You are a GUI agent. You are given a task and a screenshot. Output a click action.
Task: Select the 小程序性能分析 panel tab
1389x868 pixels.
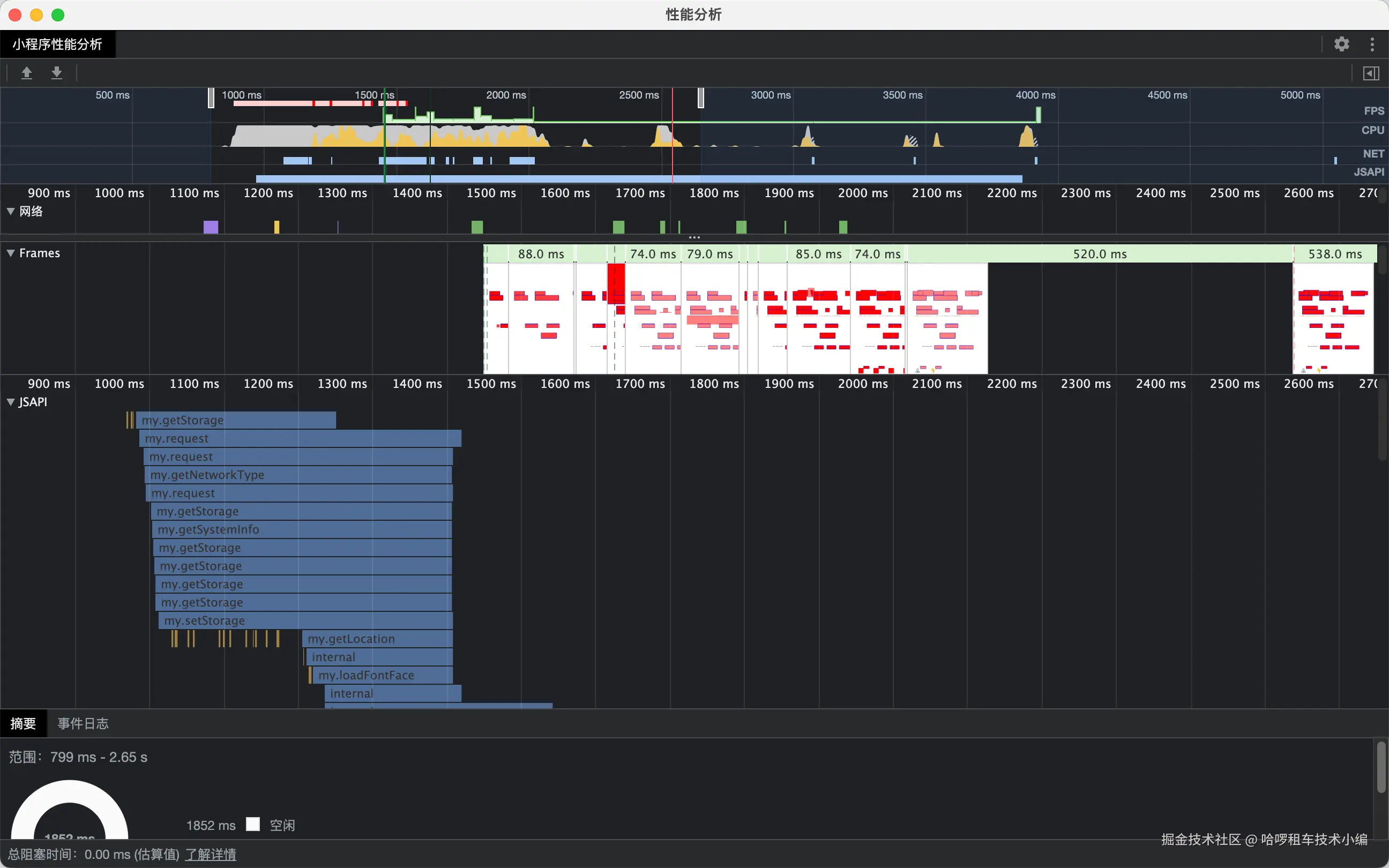[x=57, y=44]
